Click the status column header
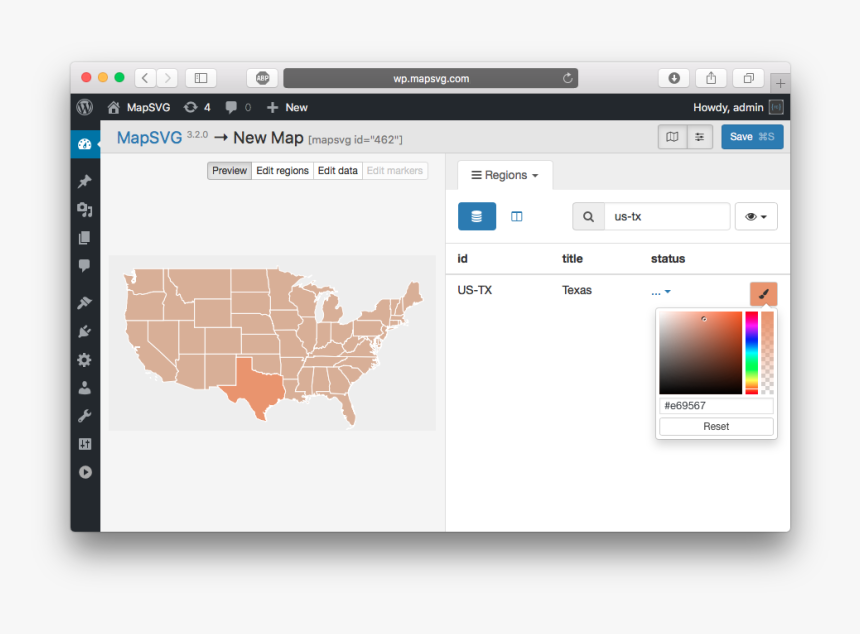The image size is (860, 634). click(667, 258)
